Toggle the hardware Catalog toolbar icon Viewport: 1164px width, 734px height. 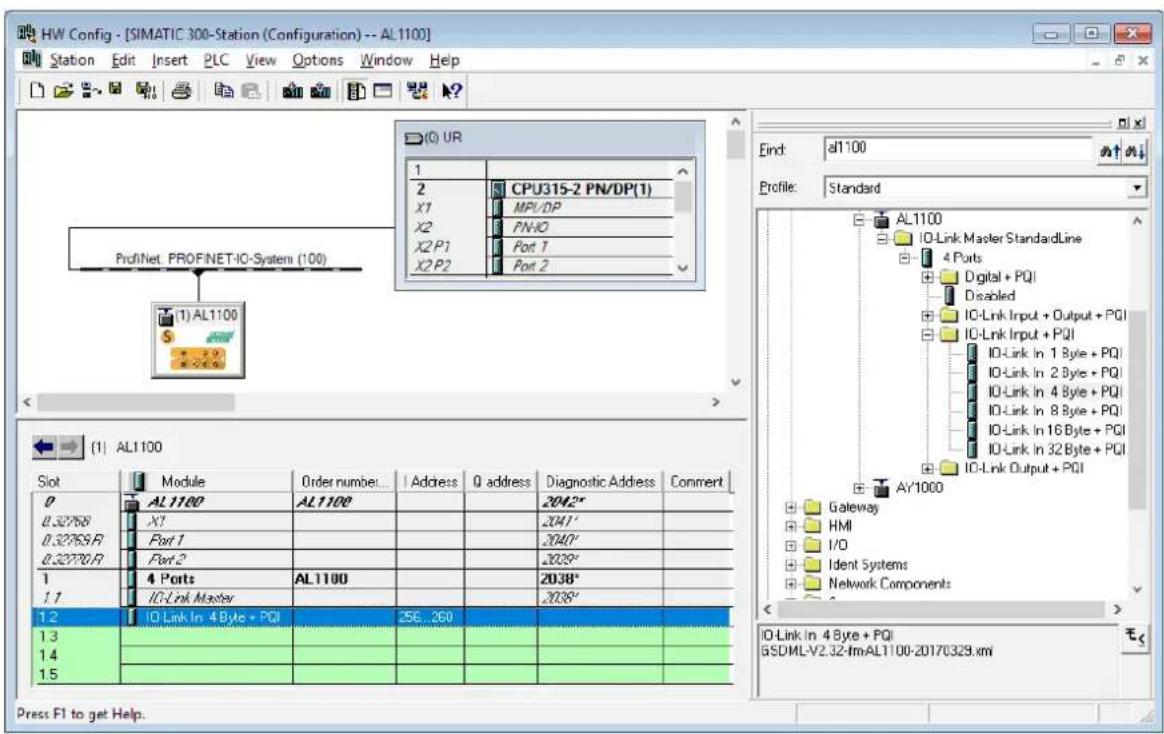pyautogui.click(x=356, y=91)
